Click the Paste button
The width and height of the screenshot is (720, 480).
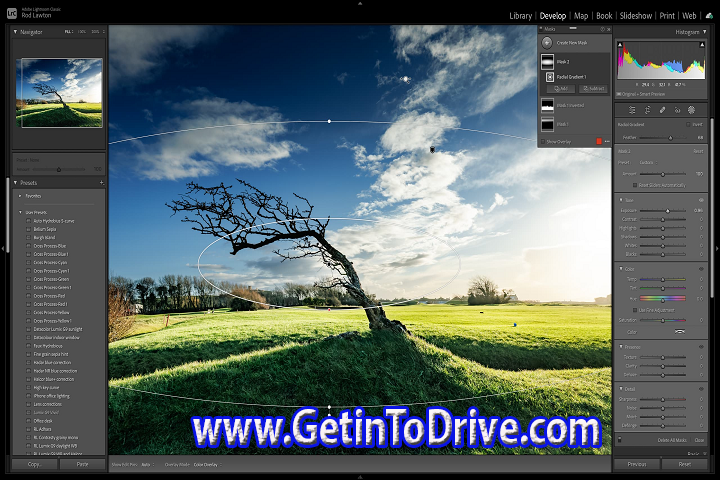click(83, 464)
